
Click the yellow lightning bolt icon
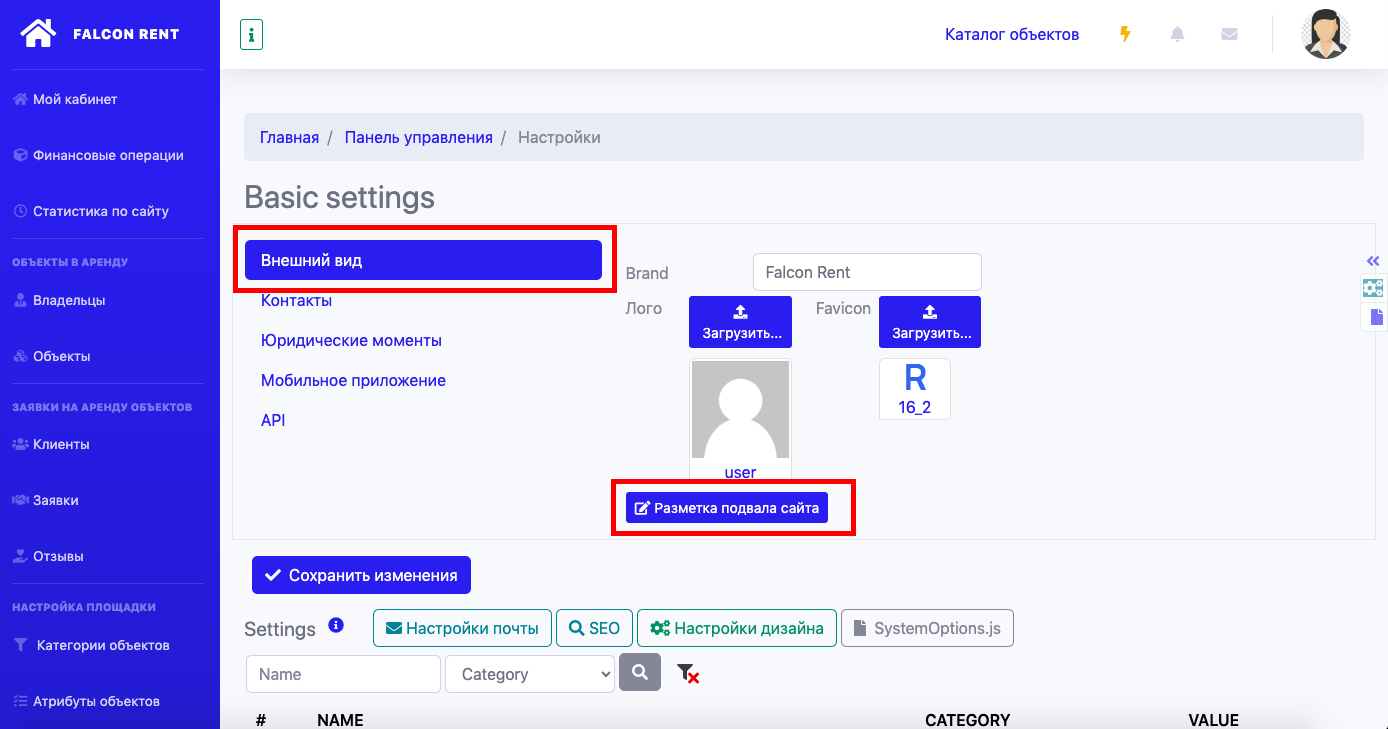tap(1125, 34)
